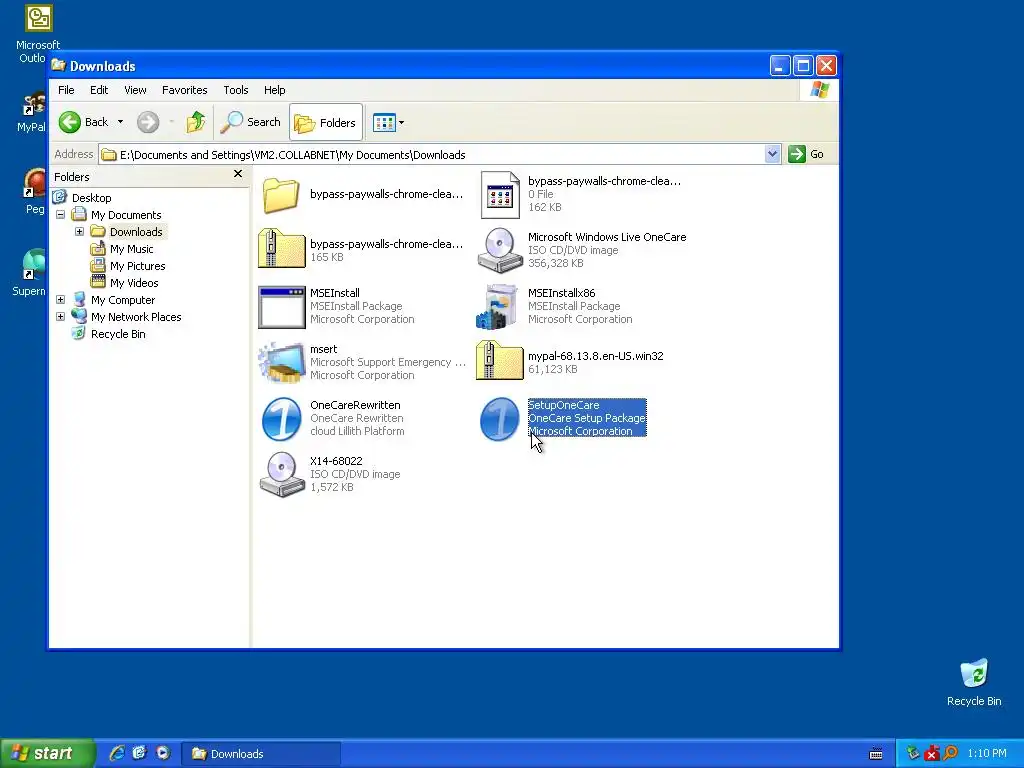1024x768 pixels.
Task: Select My Videos in the tree
Action: pyautogui.click(x=134, y=283)
